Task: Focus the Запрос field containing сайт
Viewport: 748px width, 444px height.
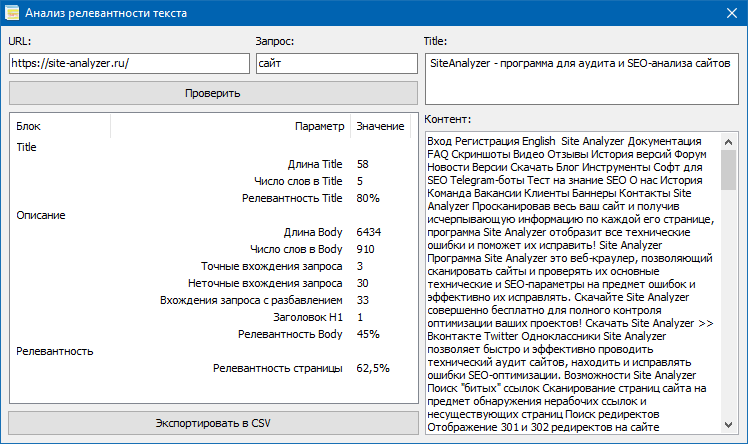Action: (337, 63)
